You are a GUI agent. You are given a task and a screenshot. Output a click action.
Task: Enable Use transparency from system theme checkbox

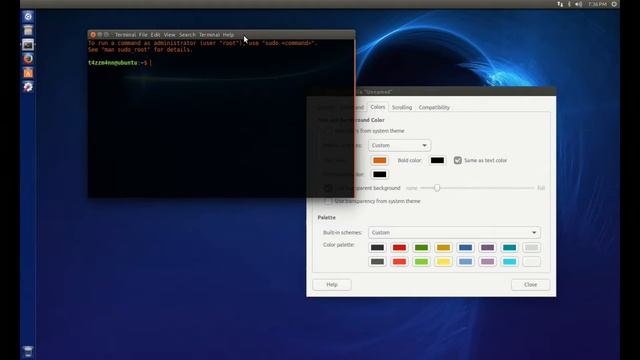[x=328, y=202]
